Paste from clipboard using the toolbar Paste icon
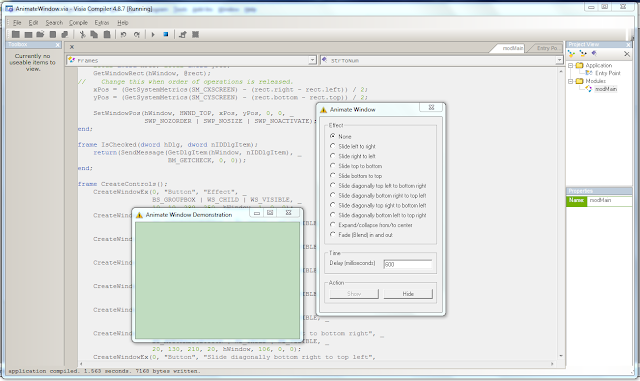The image size is (640, 381). pos(107,35)
